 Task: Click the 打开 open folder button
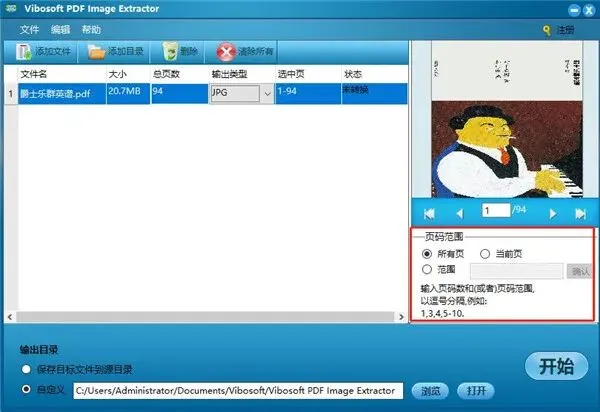(x=476, y=391)
